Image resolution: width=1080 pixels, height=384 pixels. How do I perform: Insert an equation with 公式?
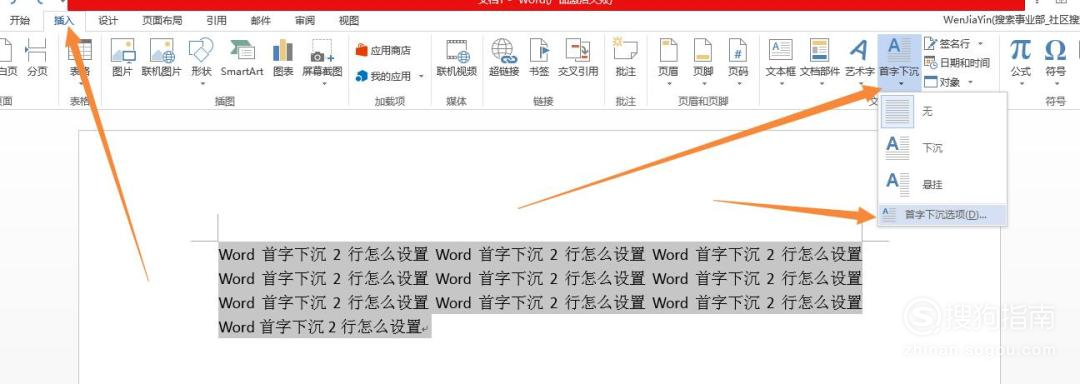(1020, 58)
